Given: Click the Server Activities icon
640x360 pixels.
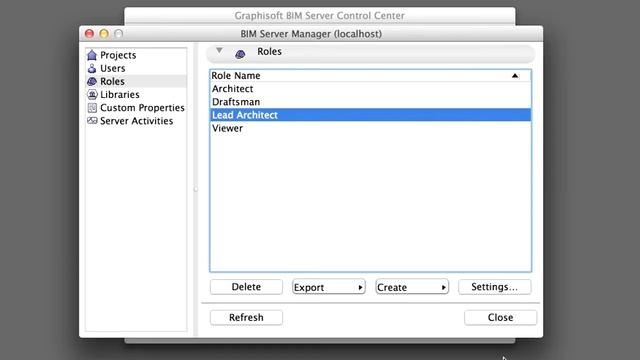Looking at the screenshot, I should [92, 121].
